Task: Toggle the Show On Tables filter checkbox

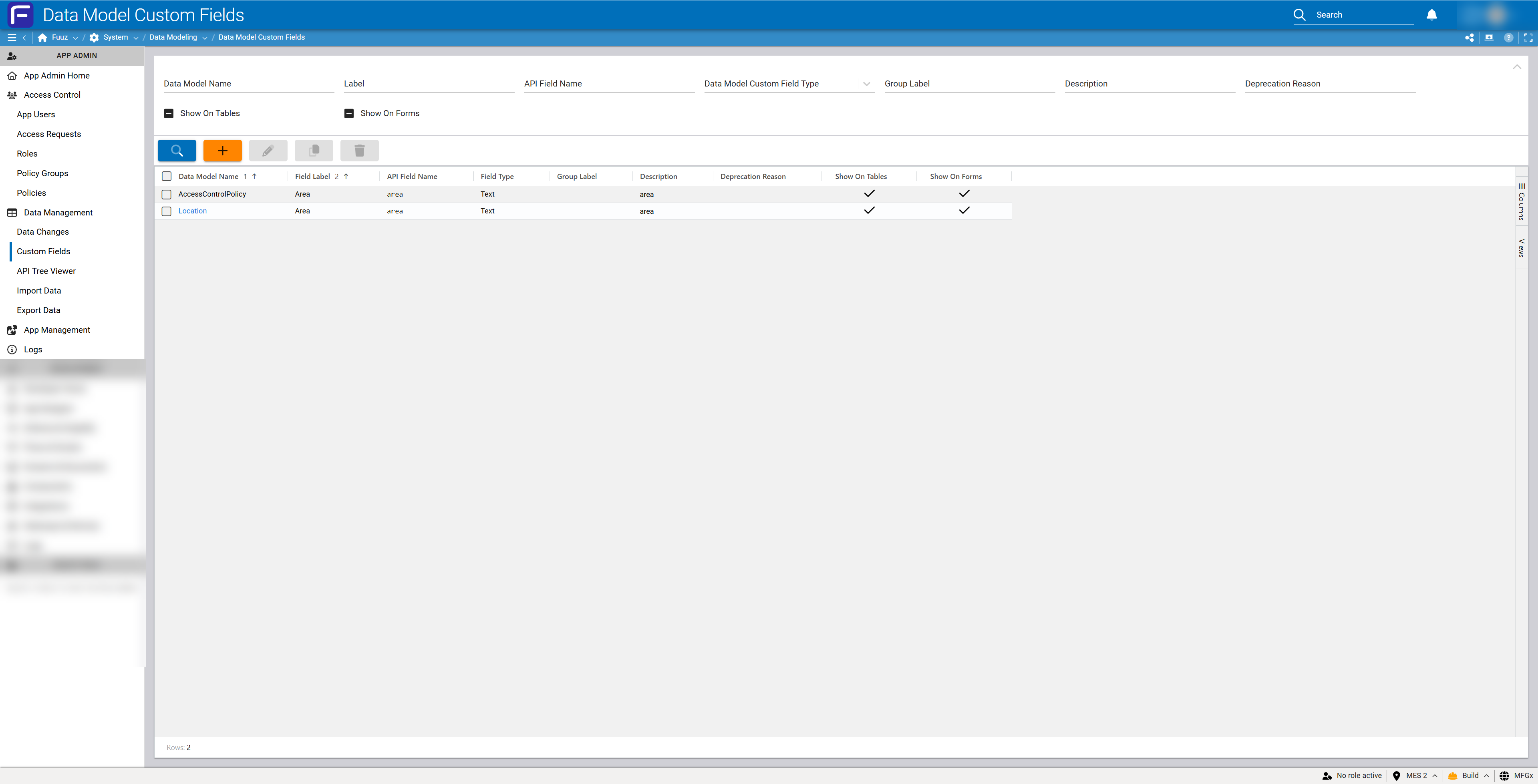Action: (x=169, y=113)
